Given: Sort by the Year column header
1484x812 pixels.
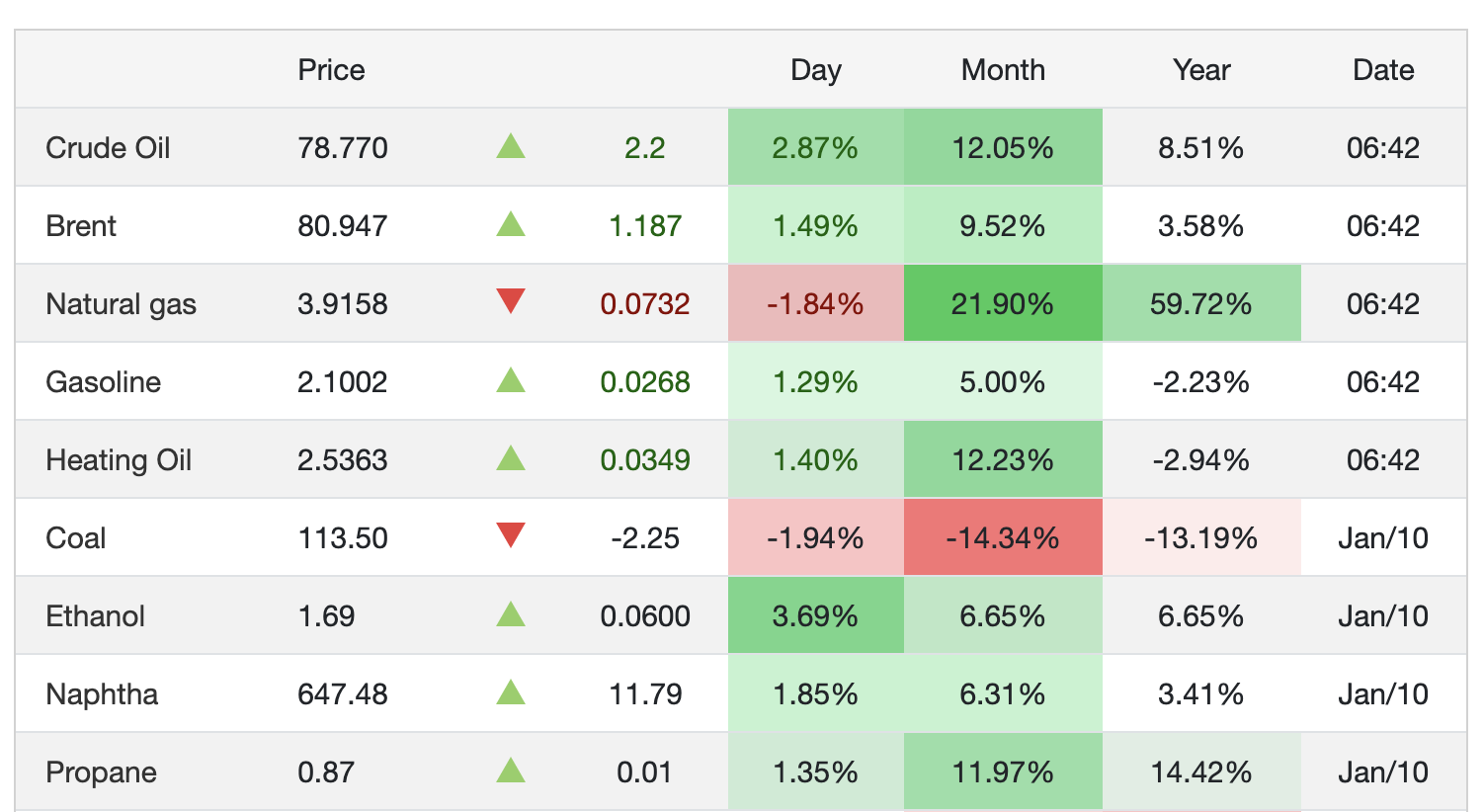Looking at the screenshot, I should tap(1201, 70).
